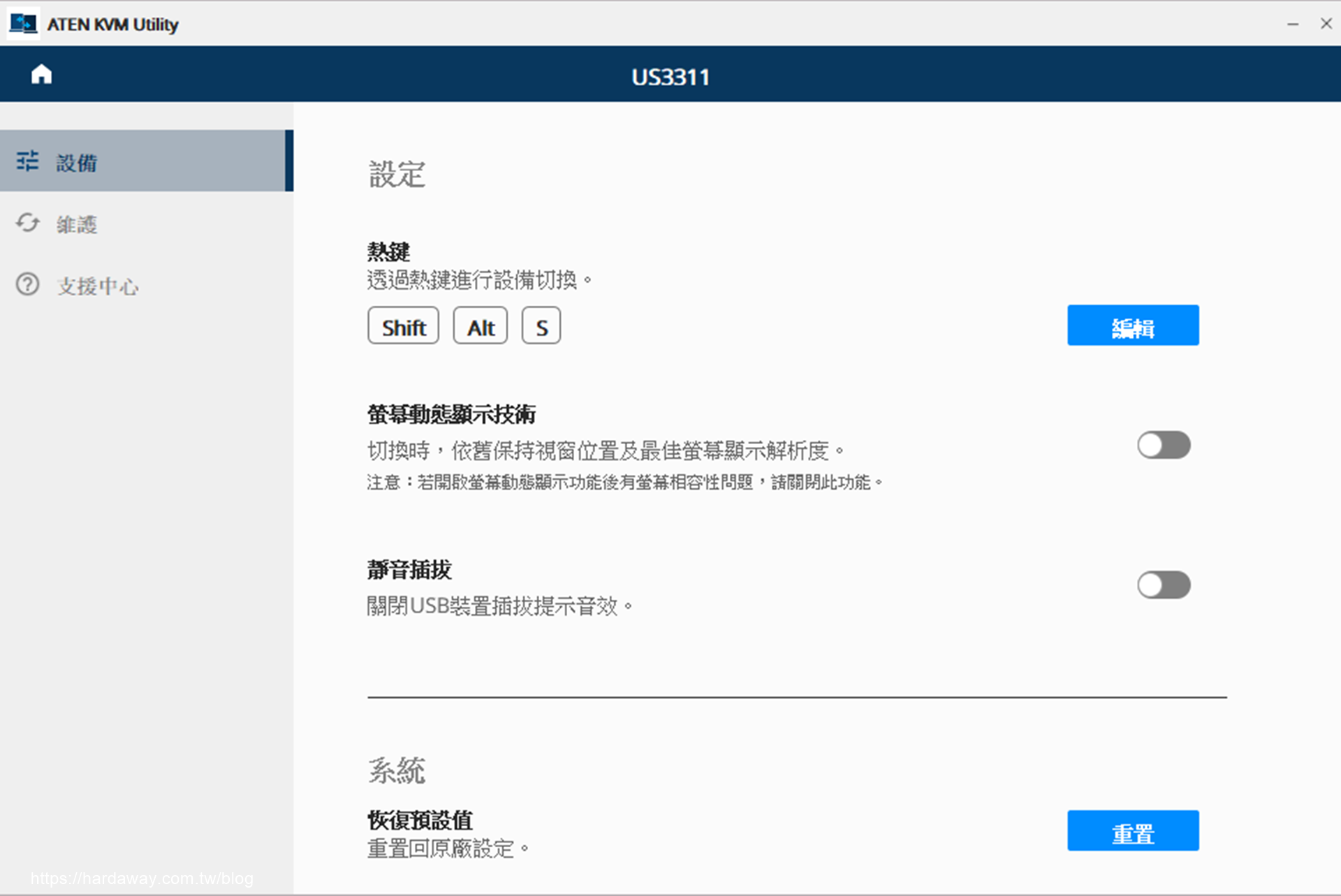
Task: Click the Shift hotkey keycap
Action: (x=403, y=326)
